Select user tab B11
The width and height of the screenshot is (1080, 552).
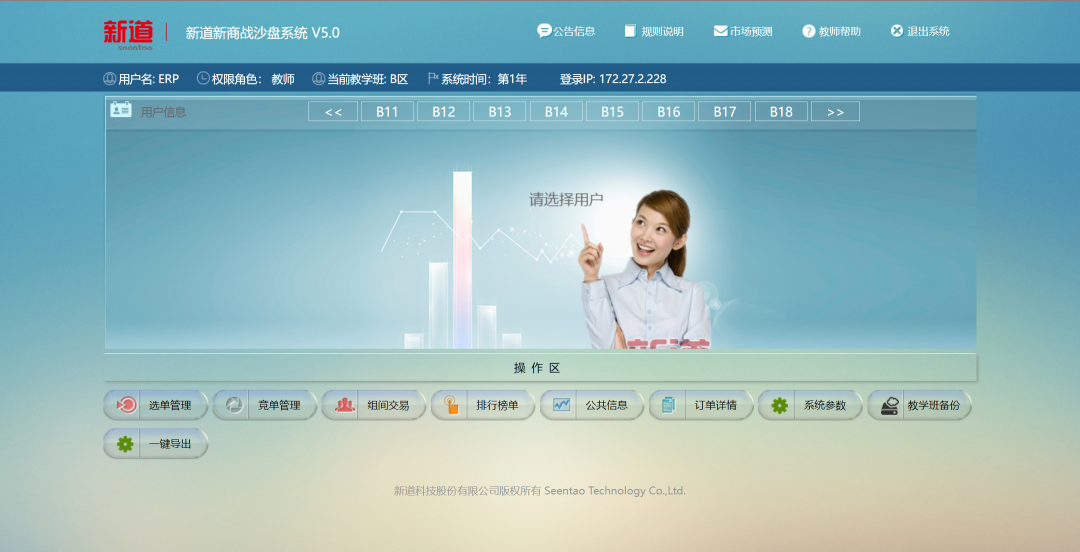point(387,112)
